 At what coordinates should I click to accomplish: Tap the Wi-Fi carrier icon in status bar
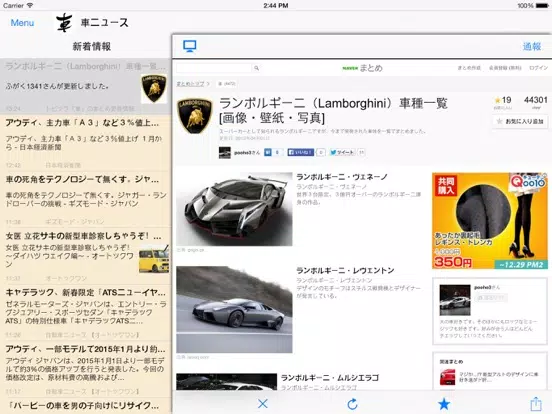click(x=30, y=5)
